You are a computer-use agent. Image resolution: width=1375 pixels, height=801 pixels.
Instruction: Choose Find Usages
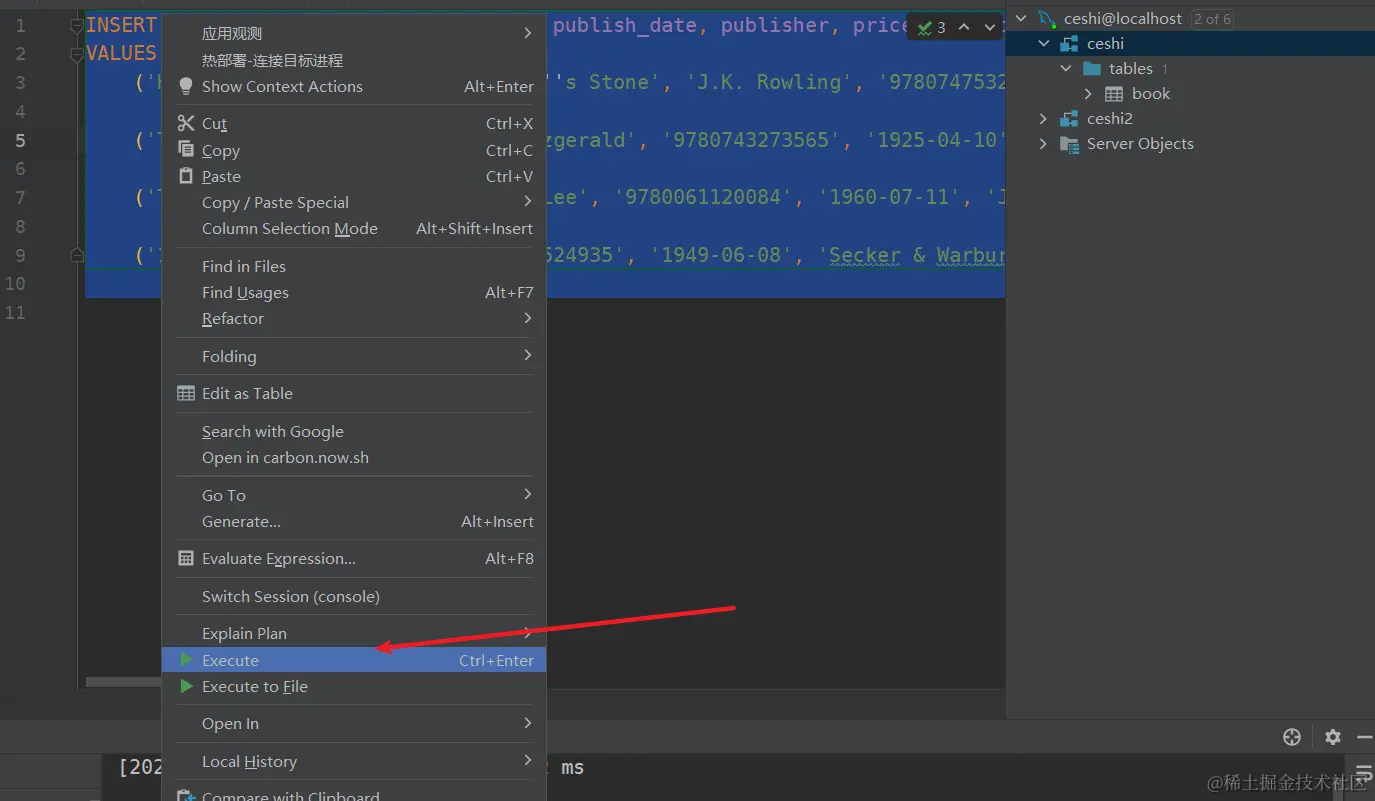tap(354, 292)
